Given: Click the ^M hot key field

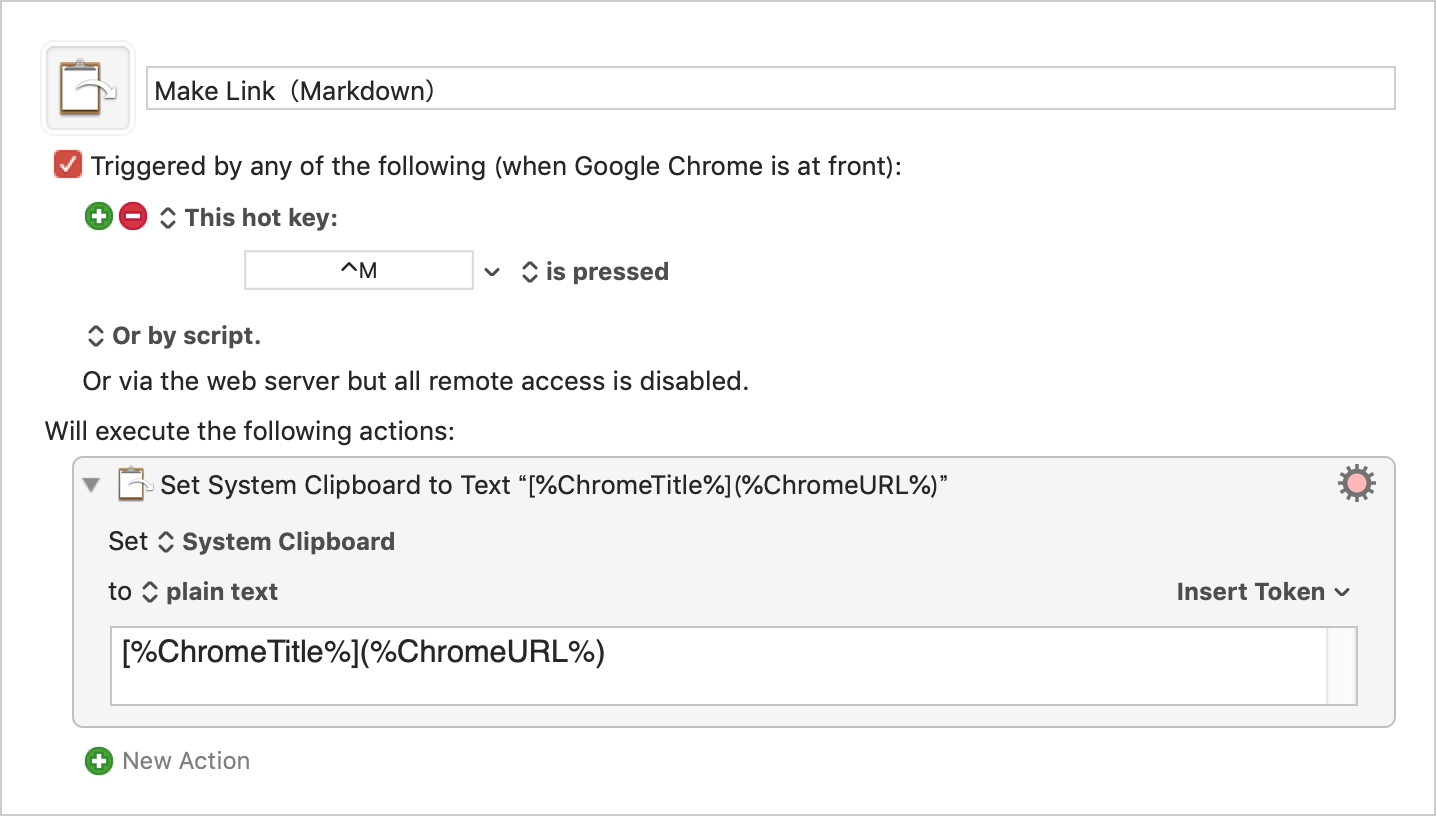Looking at the screenshot, I should (x=359, y=271).
